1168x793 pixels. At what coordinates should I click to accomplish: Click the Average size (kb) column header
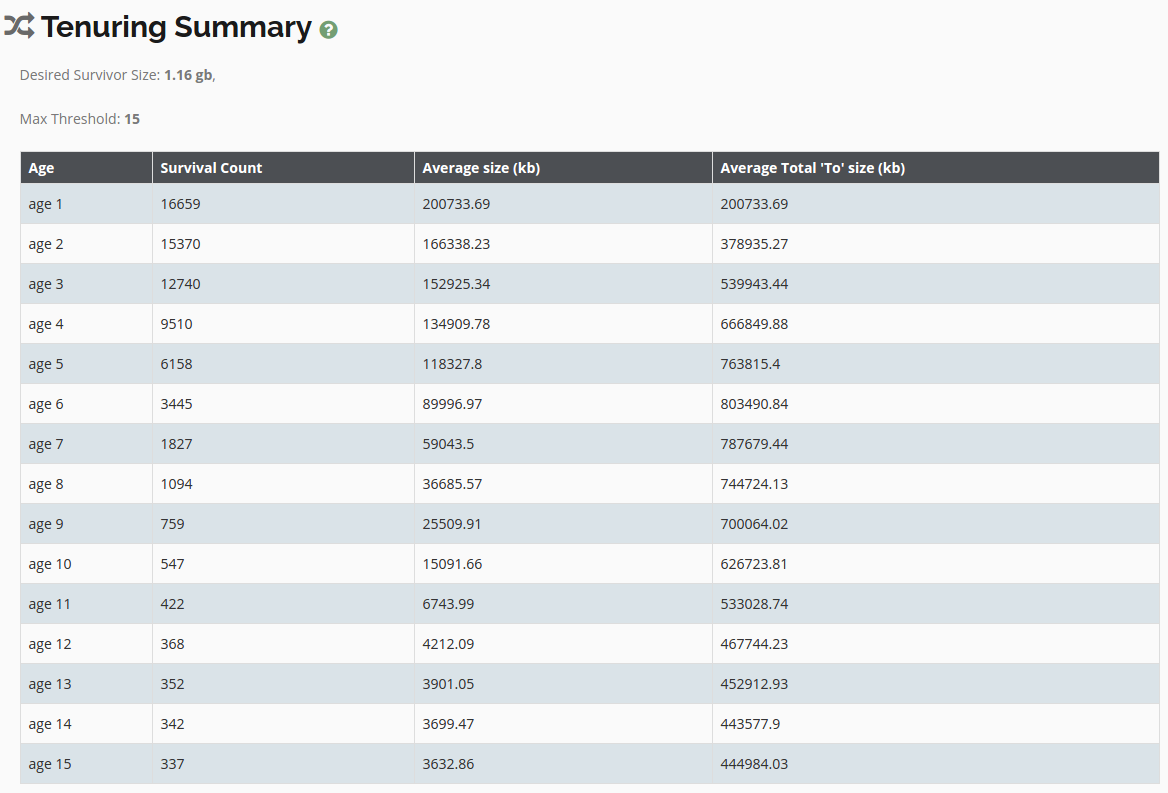[x=563, y=168]
